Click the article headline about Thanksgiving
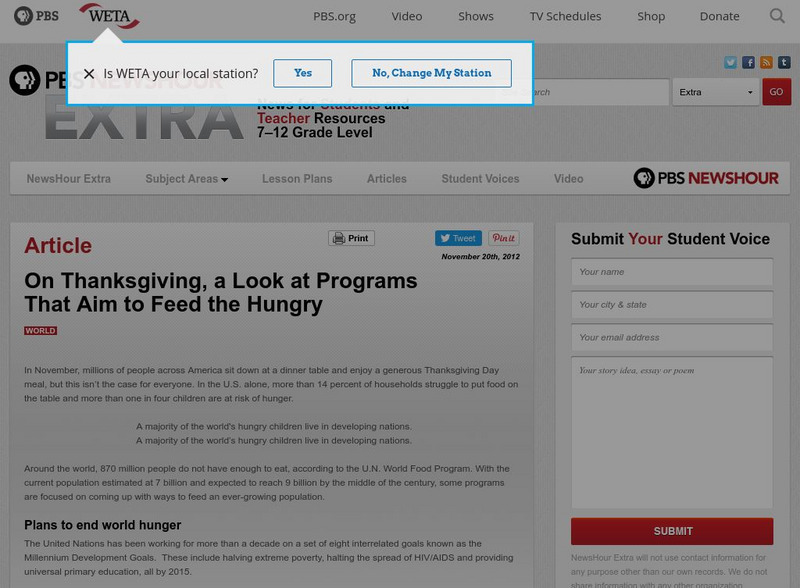Image resolution: width=800 pixels, height=588 pixels. click(220, 292)
